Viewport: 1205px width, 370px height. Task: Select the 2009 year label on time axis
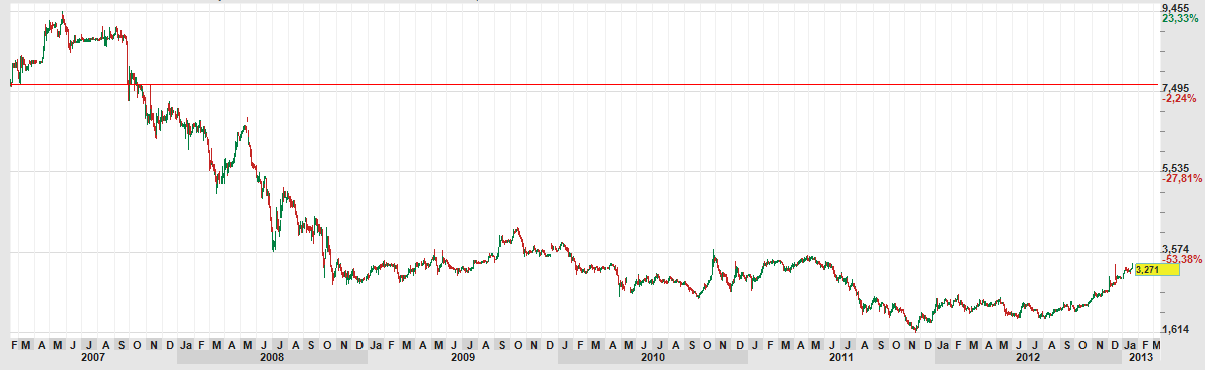(x=463, y=357)
